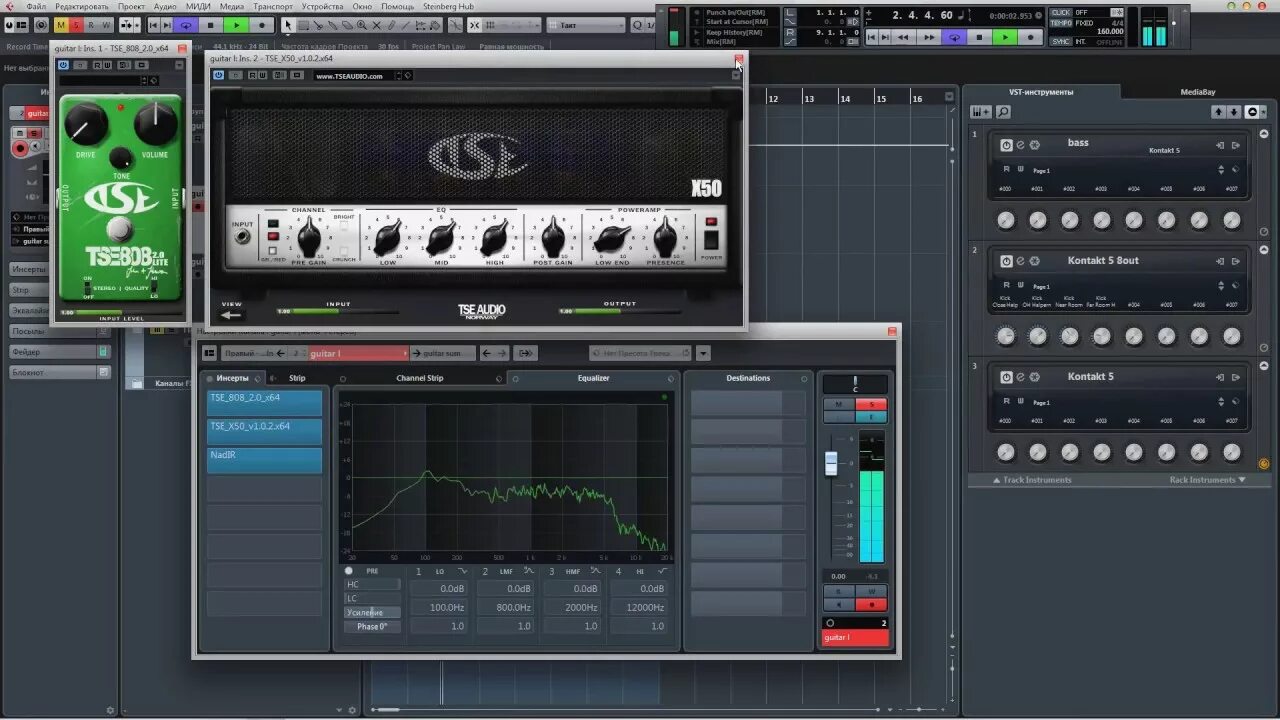Click the Phase 0° button
Image resolution: width=1280 pixels, height=720 pixels.
[x=372, y=626]
